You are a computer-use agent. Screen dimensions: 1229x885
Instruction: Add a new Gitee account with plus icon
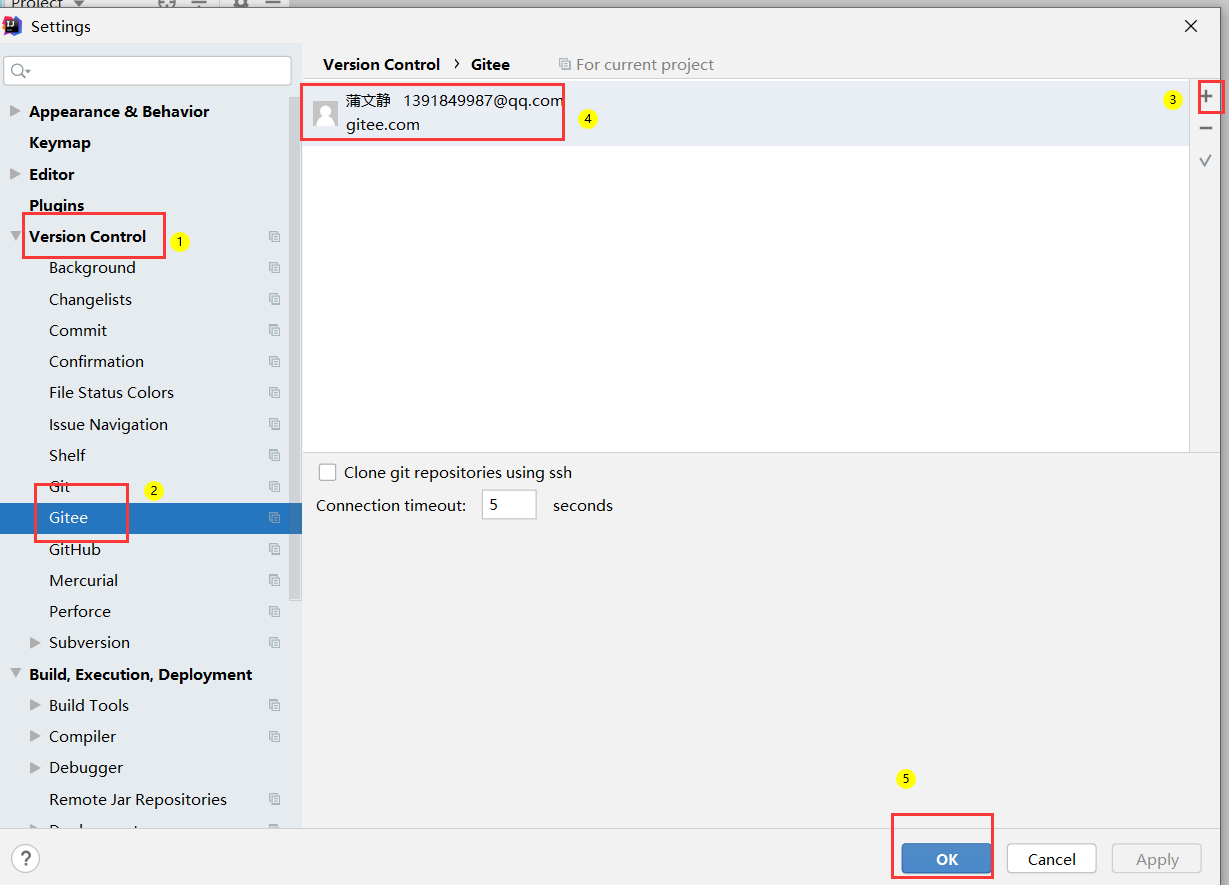click(1206, 97)
